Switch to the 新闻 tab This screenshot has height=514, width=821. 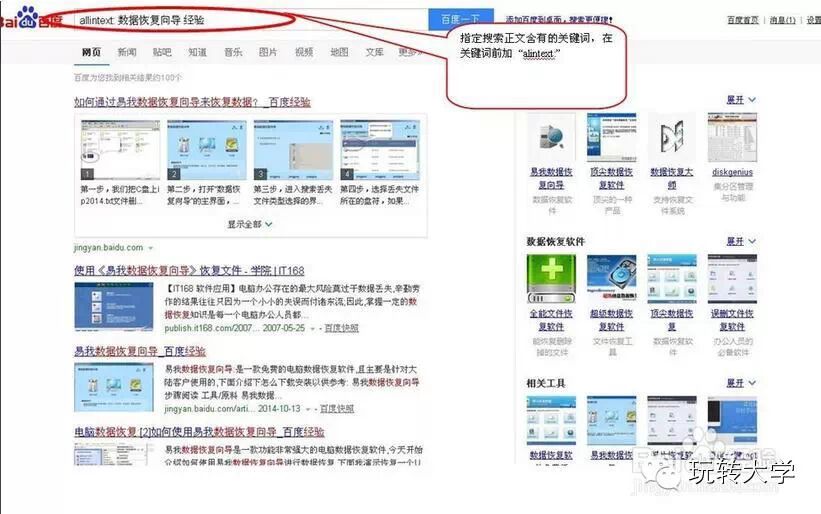tap(127, 52)
